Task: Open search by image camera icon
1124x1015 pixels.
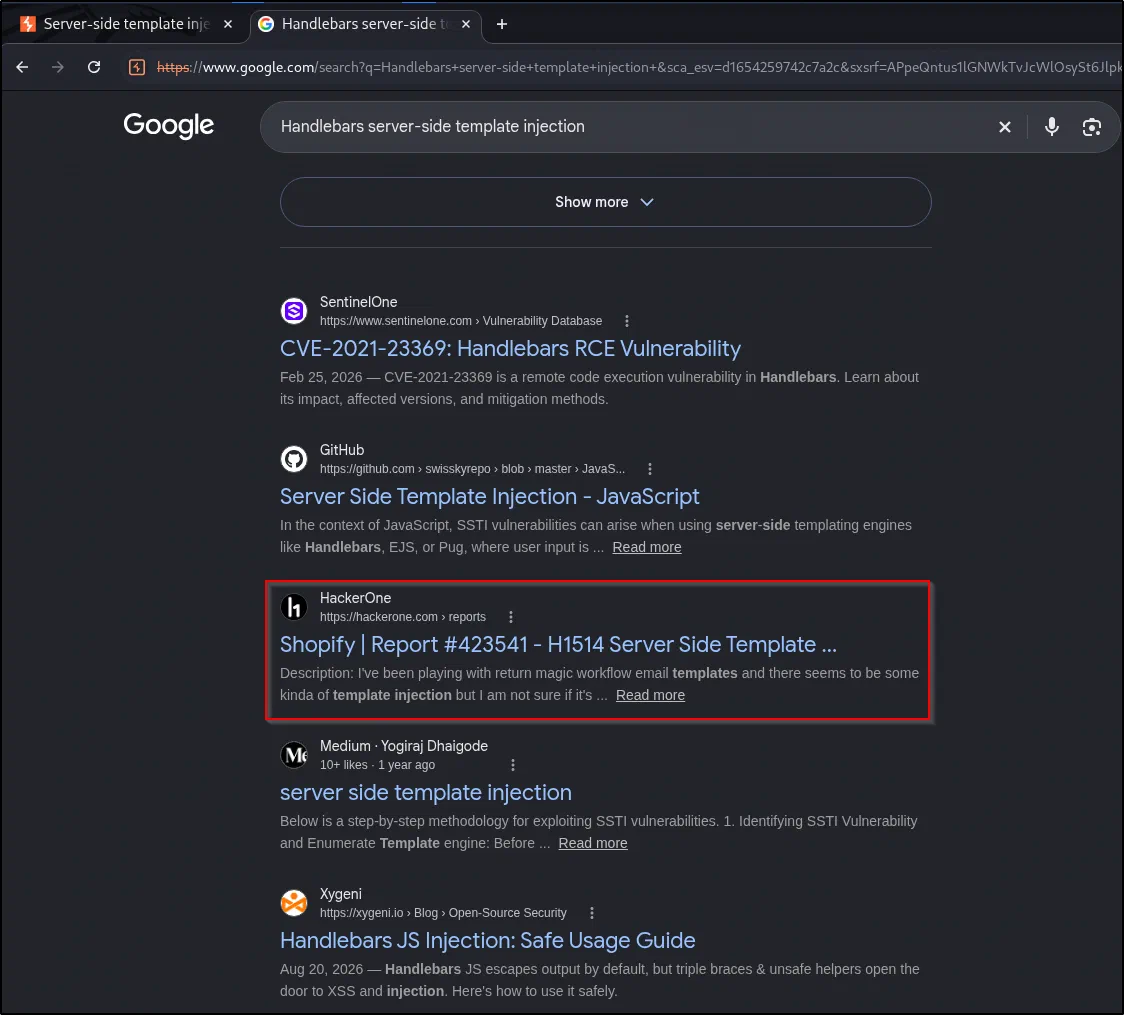Action: coord(1092,127)
